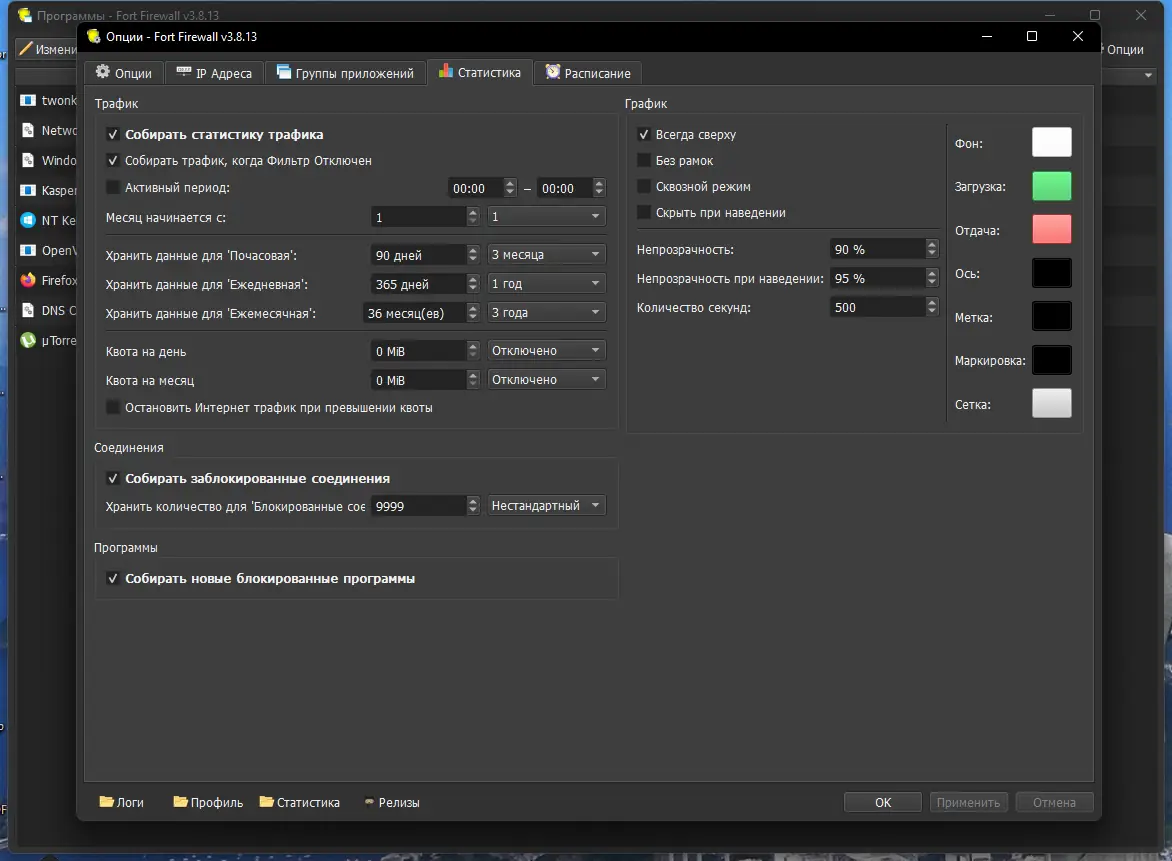Switch to the IP Адреса tab

click(x=214, y=73)
